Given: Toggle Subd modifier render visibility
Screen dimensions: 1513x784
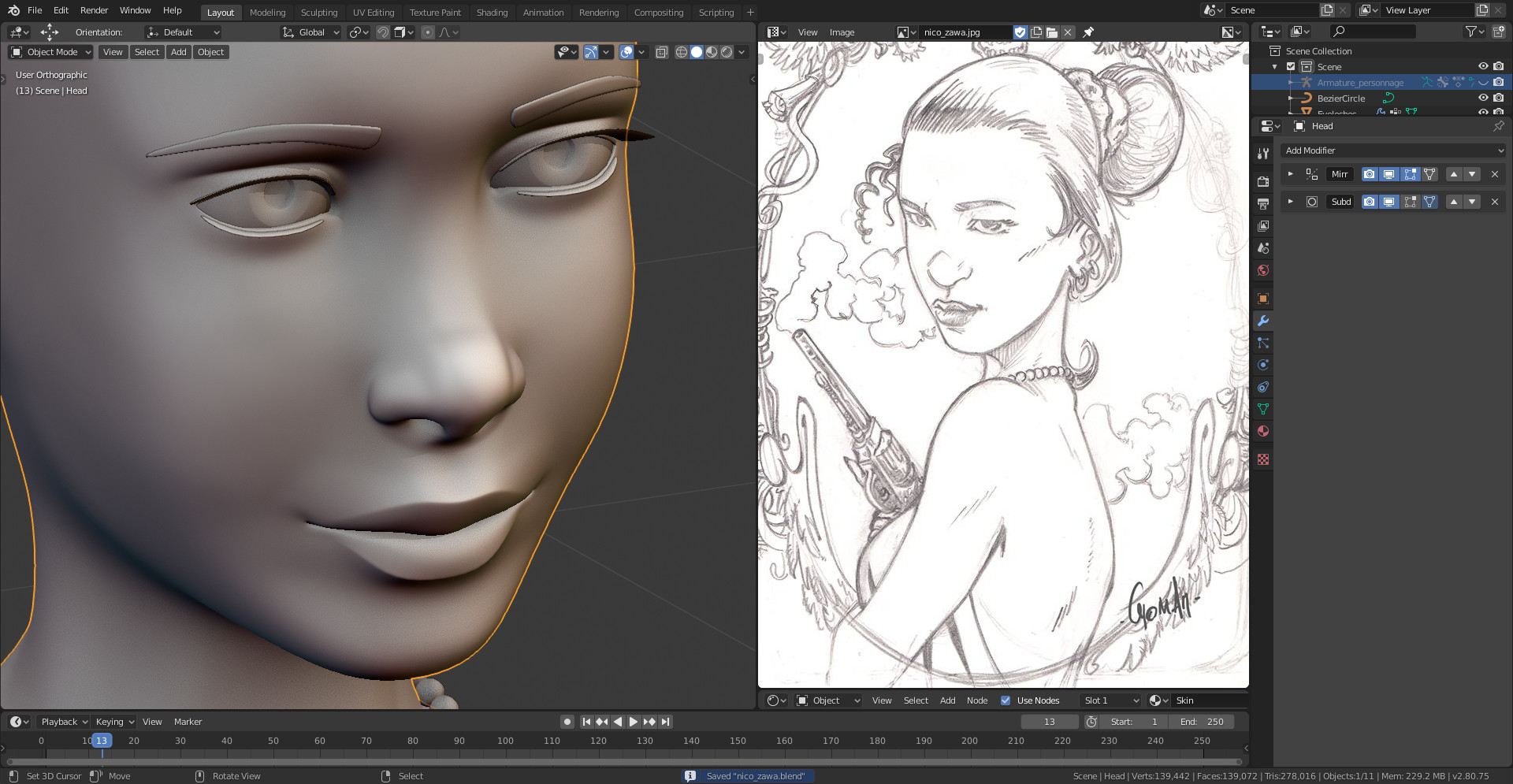Looking at the screenshot, I should (1370, 202).
